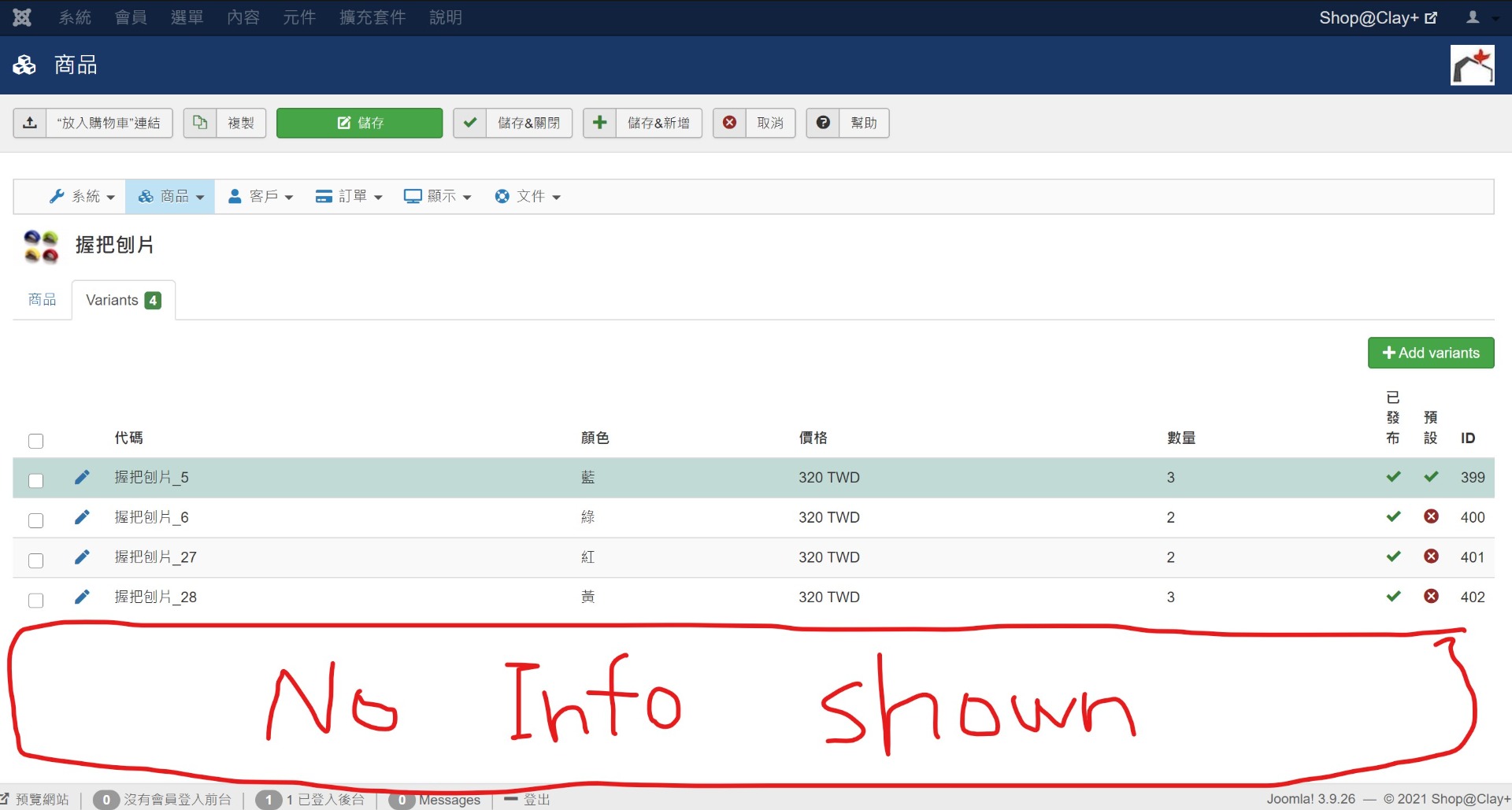
Task: Switch to the 商品 tab
Action: 43,300
